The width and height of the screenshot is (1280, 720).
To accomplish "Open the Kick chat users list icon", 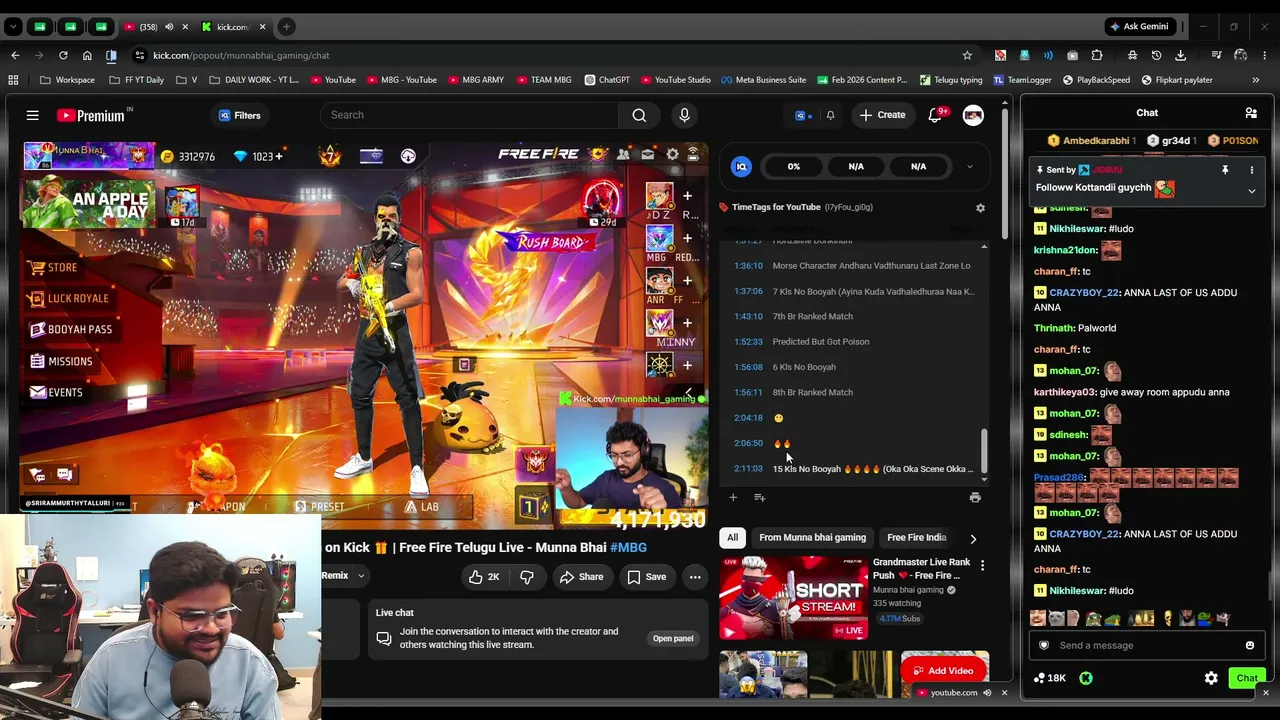I will pos(1250,114).
